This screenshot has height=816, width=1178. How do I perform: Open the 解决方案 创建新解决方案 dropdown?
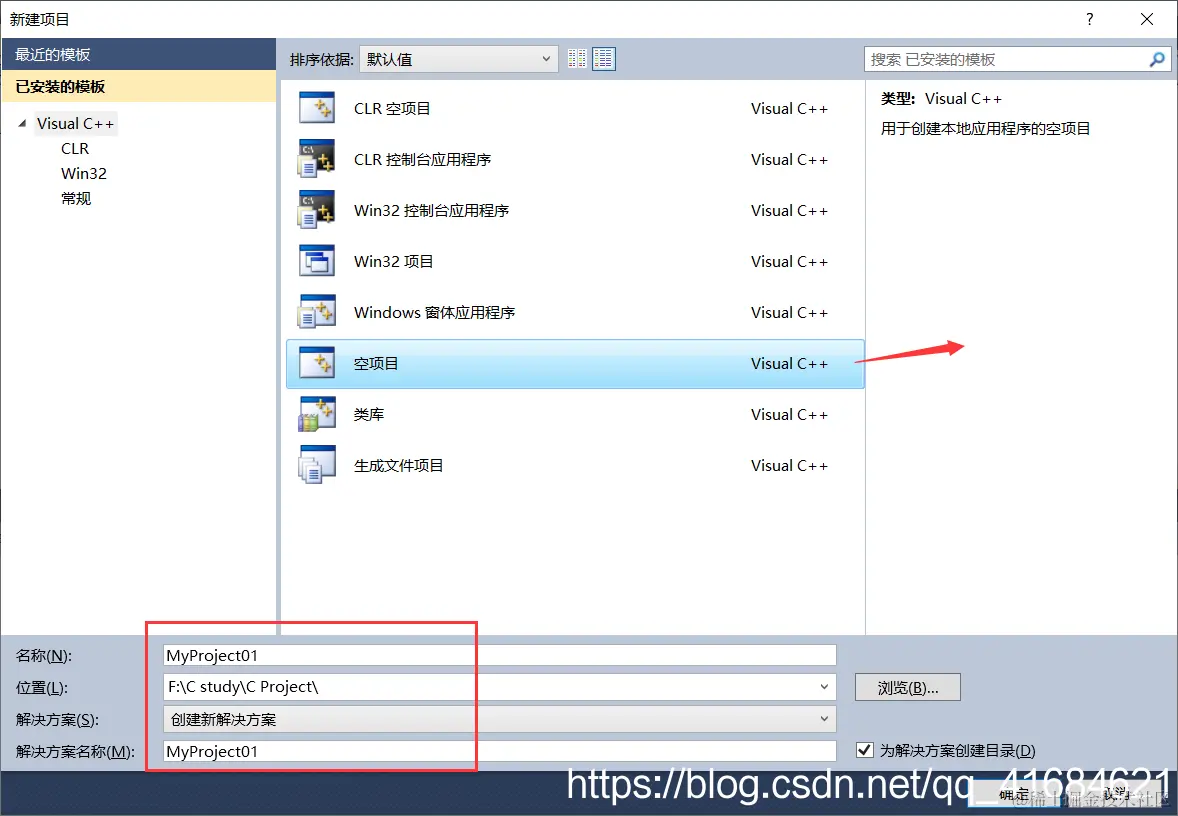500,719
